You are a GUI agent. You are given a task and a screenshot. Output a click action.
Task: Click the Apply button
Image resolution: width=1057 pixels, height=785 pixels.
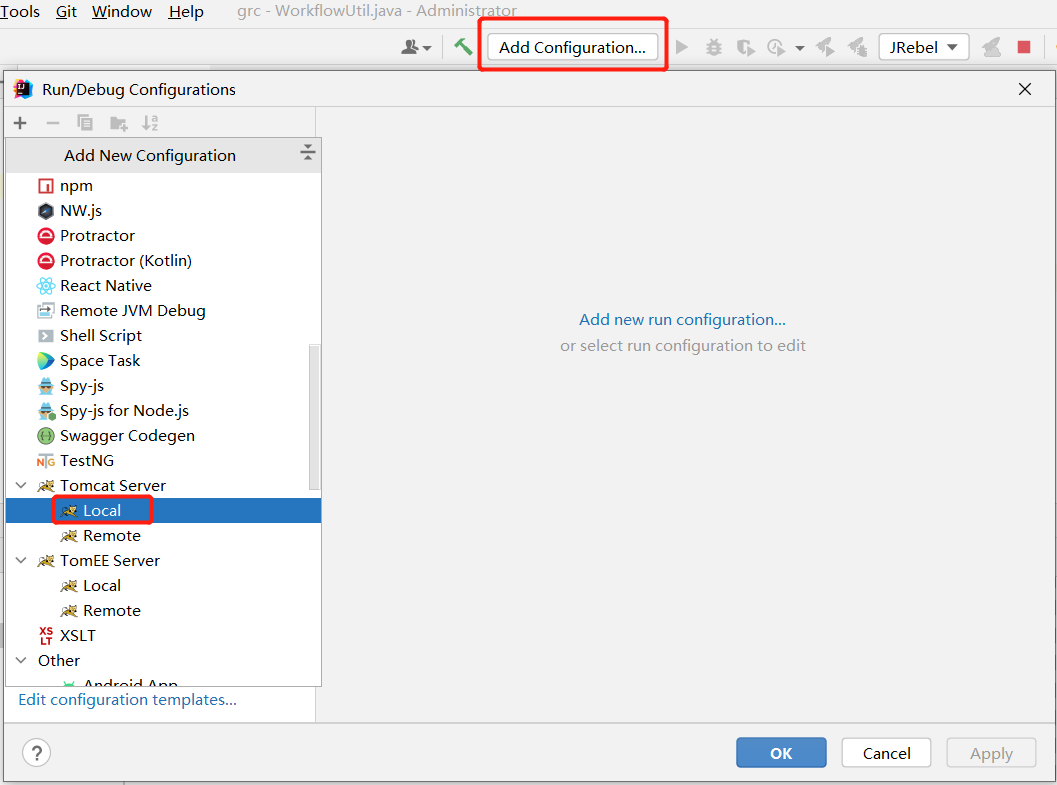click(x=991, y=753)
